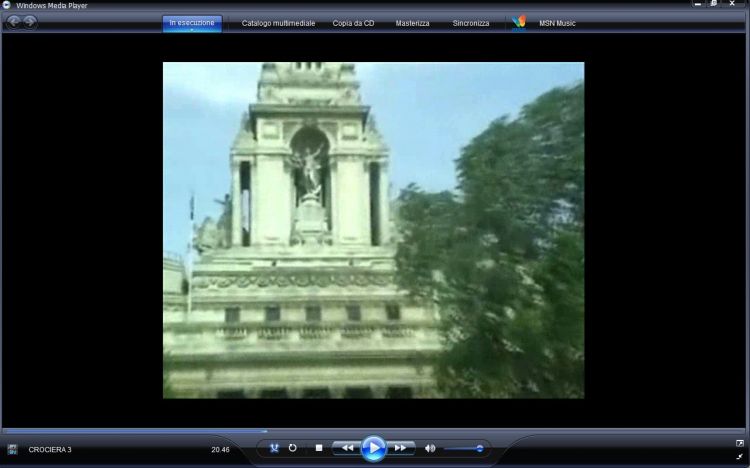The image size is (750, 468).
Task: Open the Copia da CD tab
Action: tap(354, 22)
